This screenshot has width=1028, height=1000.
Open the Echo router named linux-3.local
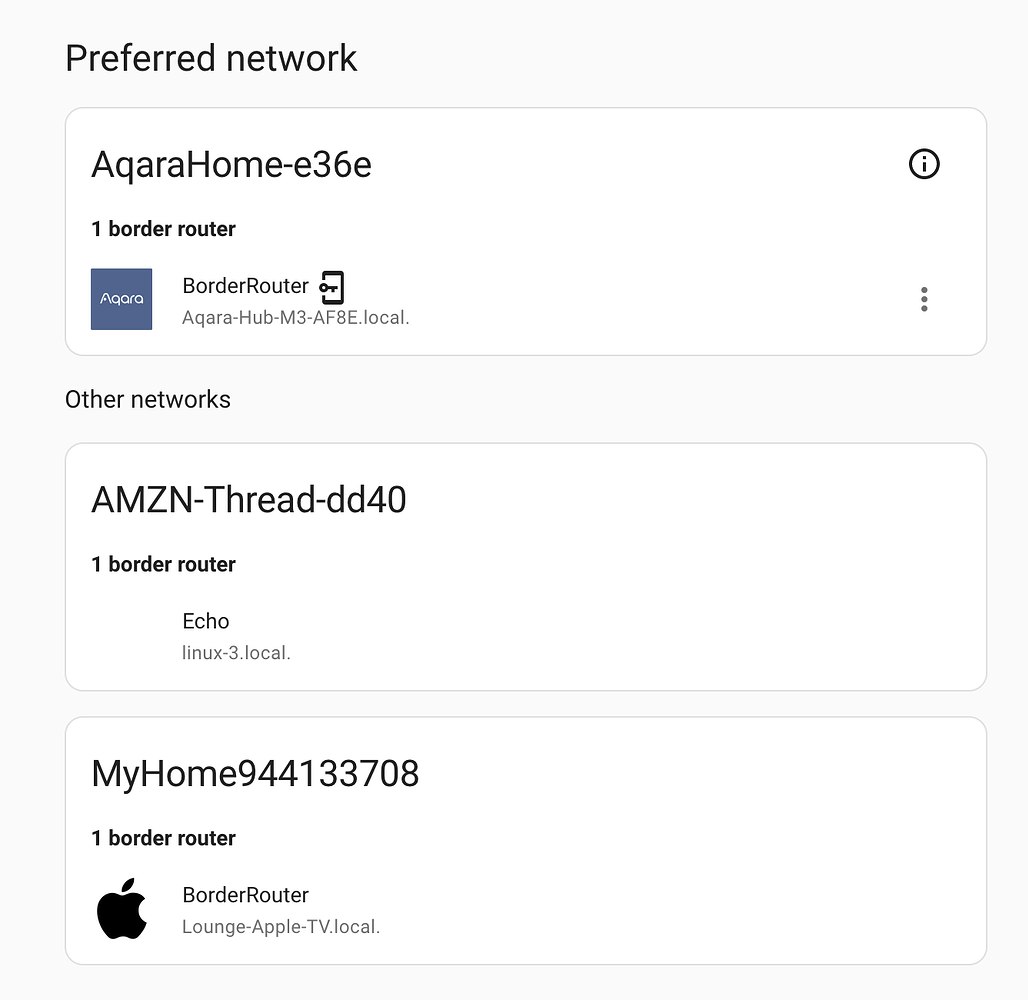[236, 652]
